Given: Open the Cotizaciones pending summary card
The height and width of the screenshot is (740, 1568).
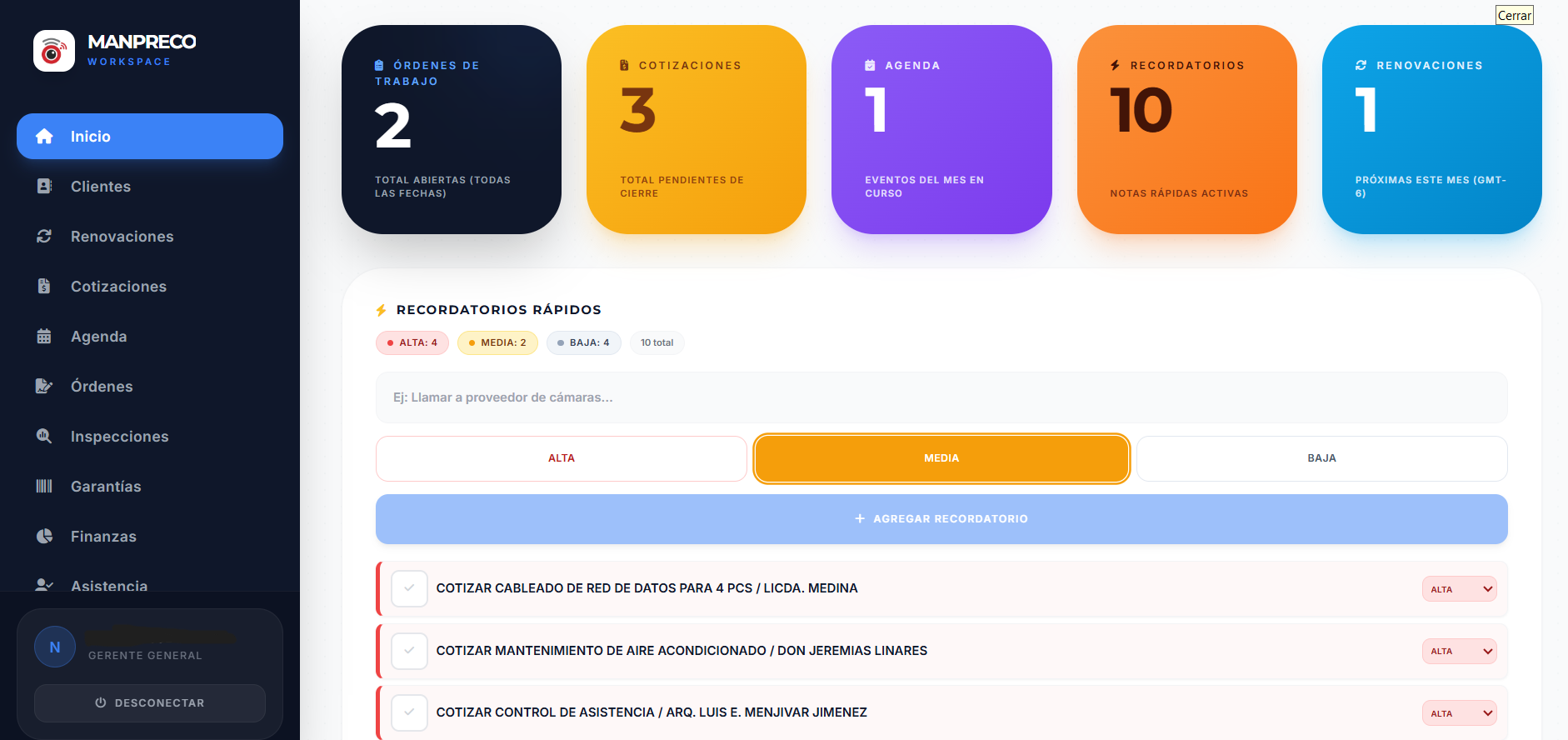Looking at the screenshot, I should [x=697, y=129].
